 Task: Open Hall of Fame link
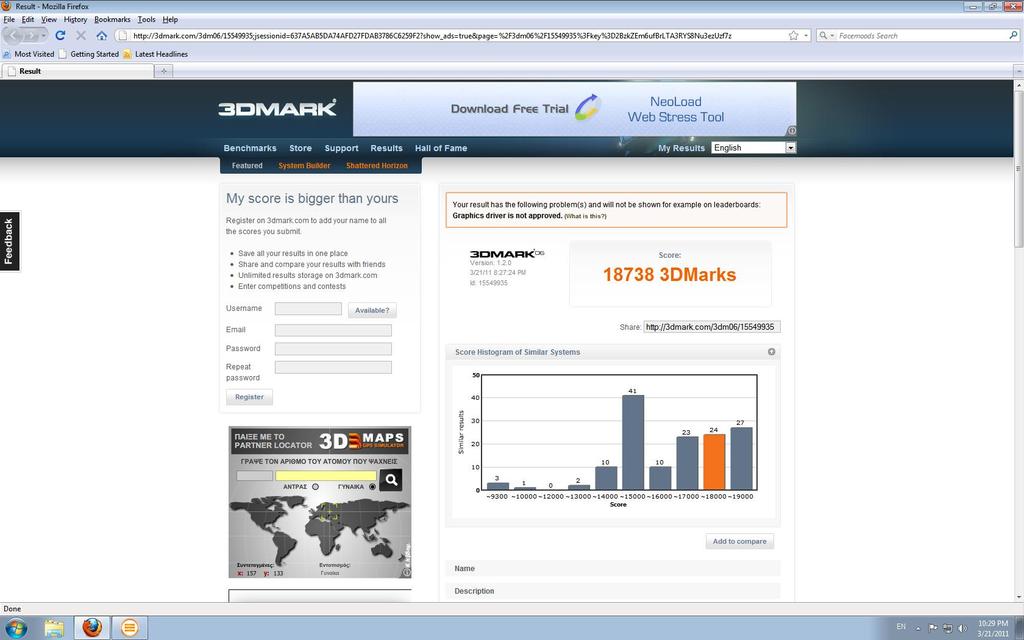click(441, 148)
